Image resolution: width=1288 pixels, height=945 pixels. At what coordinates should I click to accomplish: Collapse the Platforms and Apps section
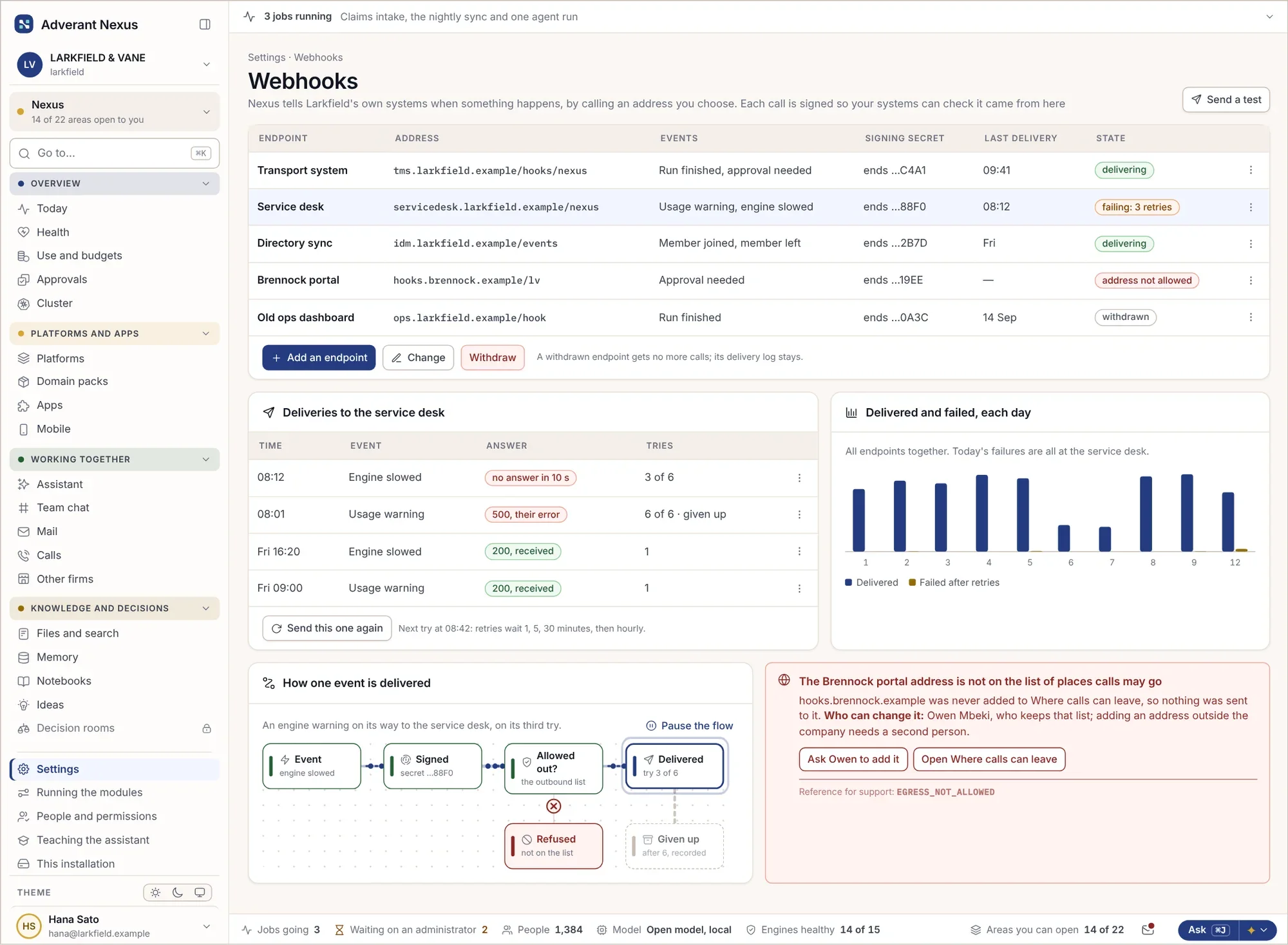pos(115,333)
